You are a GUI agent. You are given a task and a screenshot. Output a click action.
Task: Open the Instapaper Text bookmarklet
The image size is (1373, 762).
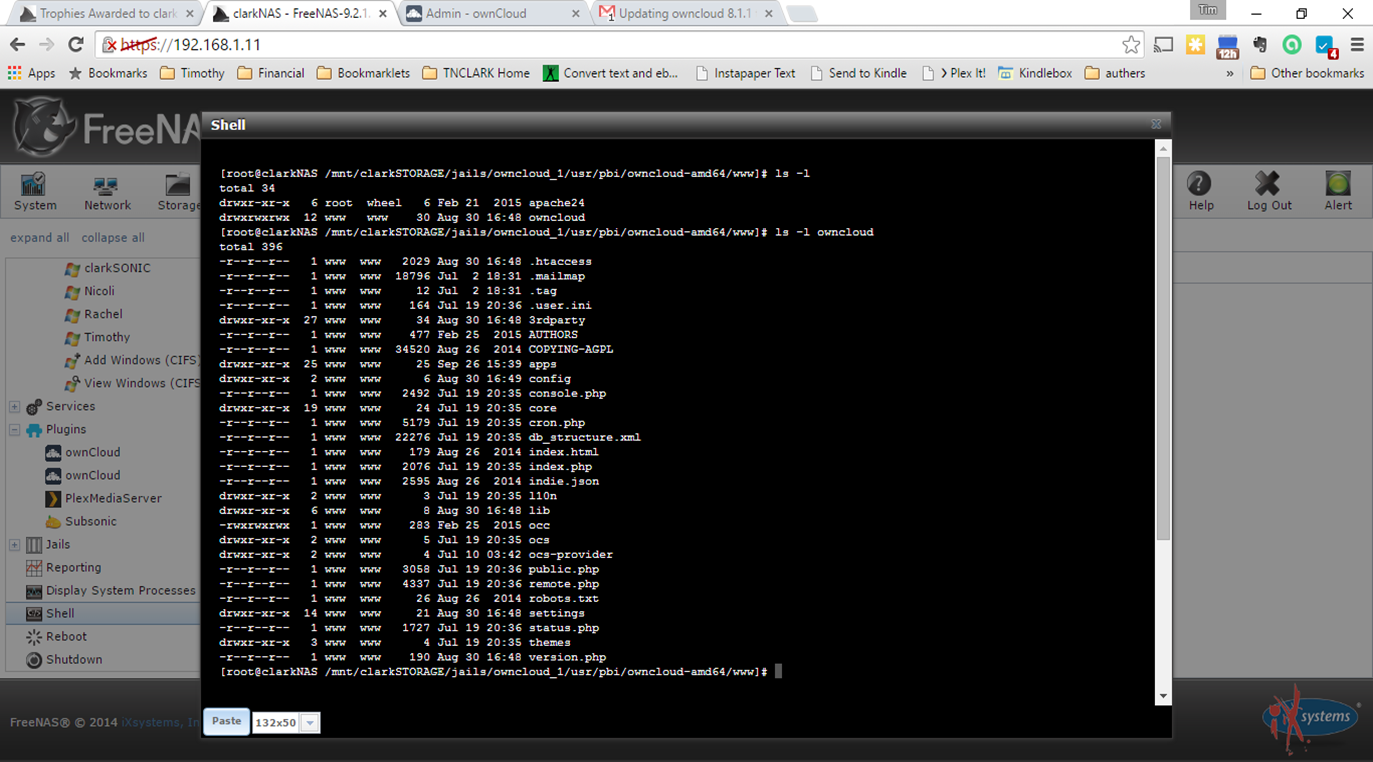[745, 73]
